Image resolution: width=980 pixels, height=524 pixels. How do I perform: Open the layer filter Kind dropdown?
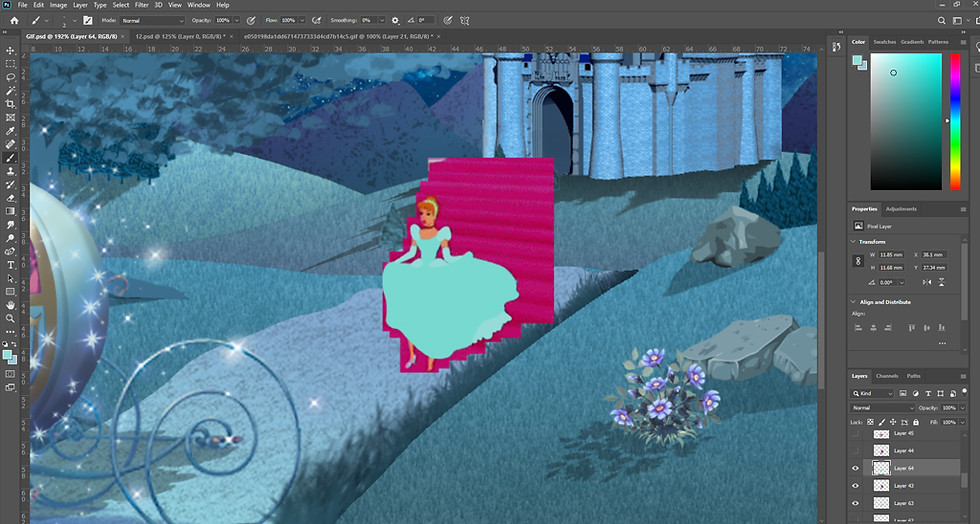point(872,393)
